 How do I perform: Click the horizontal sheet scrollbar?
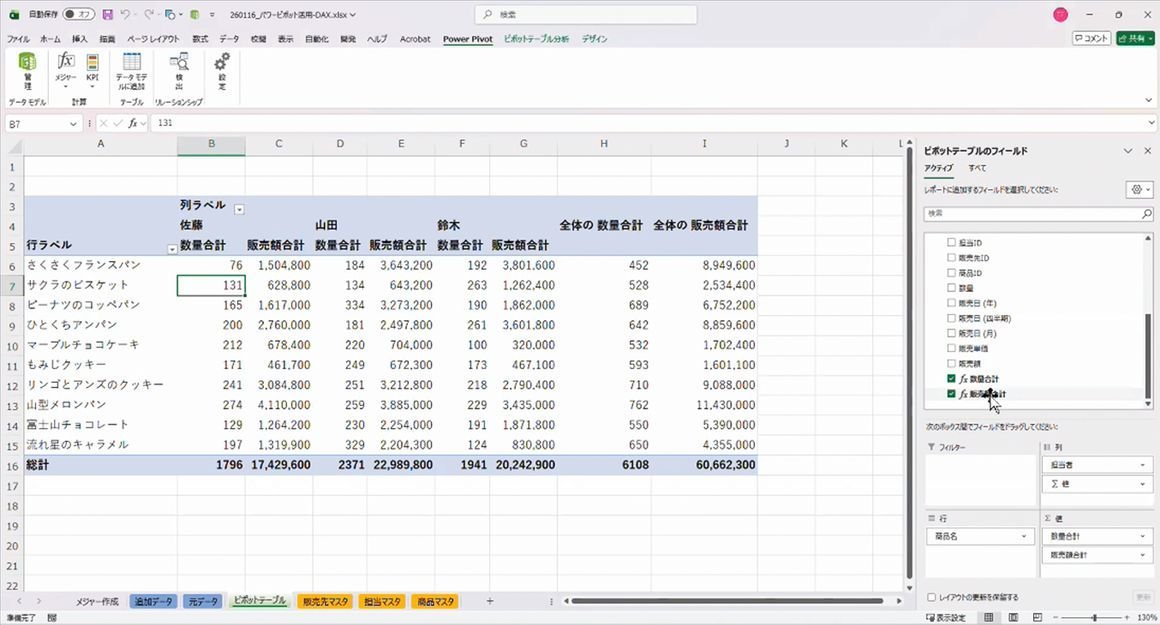click(728, 601)
